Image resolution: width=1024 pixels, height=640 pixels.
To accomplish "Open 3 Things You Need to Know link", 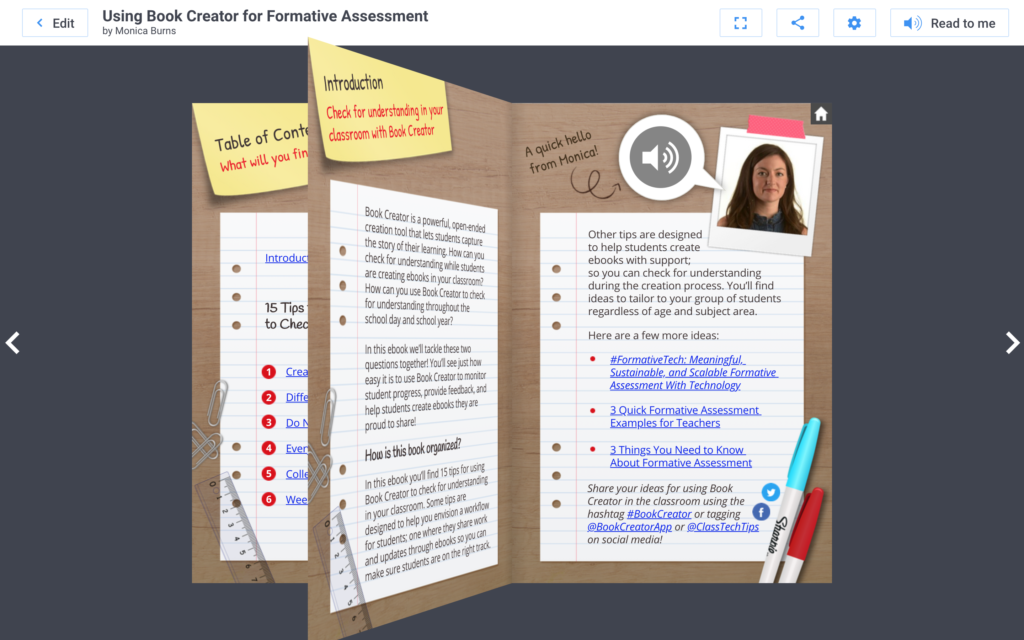I will point(680,456).
